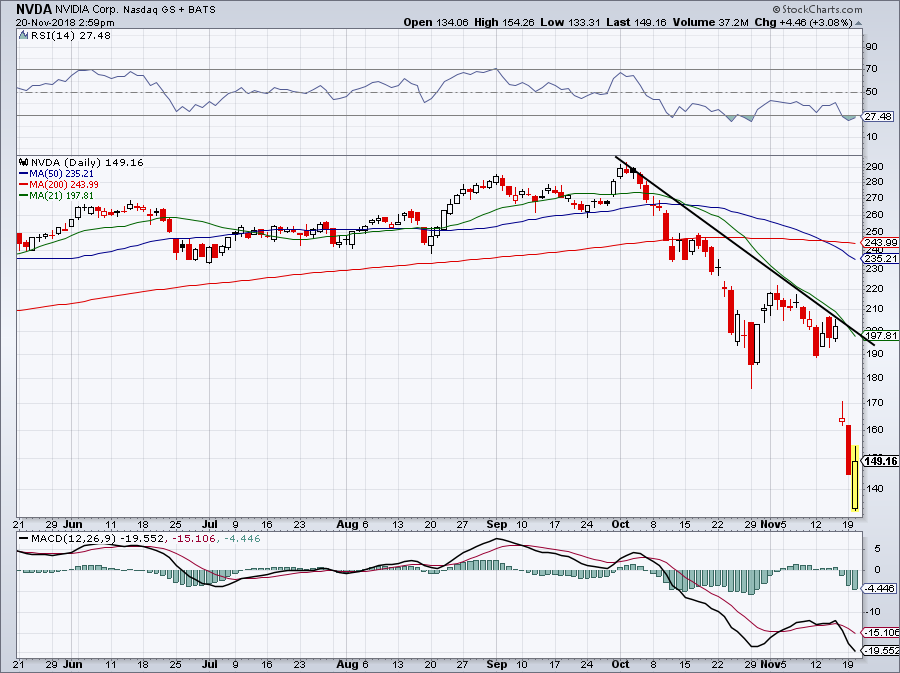900x673 pixels.
Task: Click the -4.446 tag on MACD right axis
Action: click(x=879, y=589)
